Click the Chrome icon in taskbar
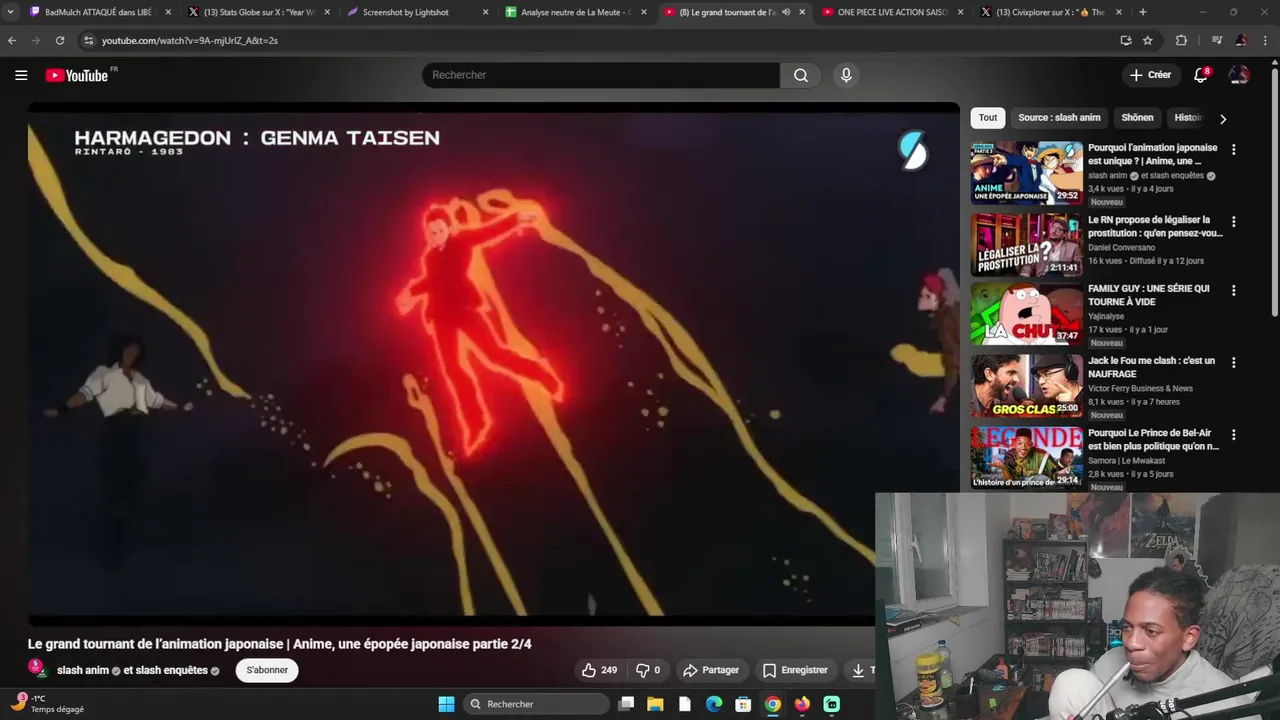 [x=773, y=704]
